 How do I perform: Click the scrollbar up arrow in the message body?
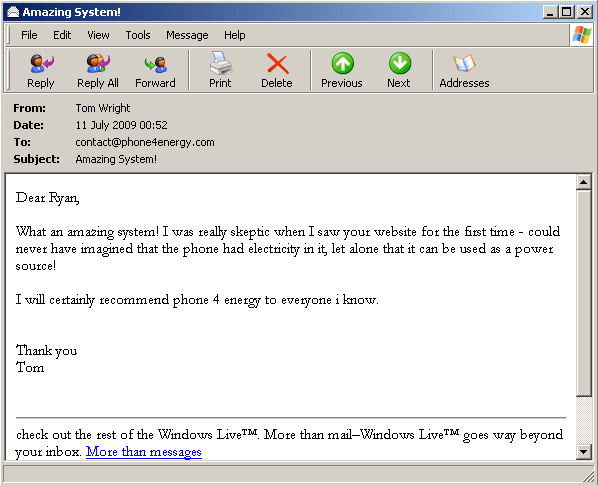point(584,183)
